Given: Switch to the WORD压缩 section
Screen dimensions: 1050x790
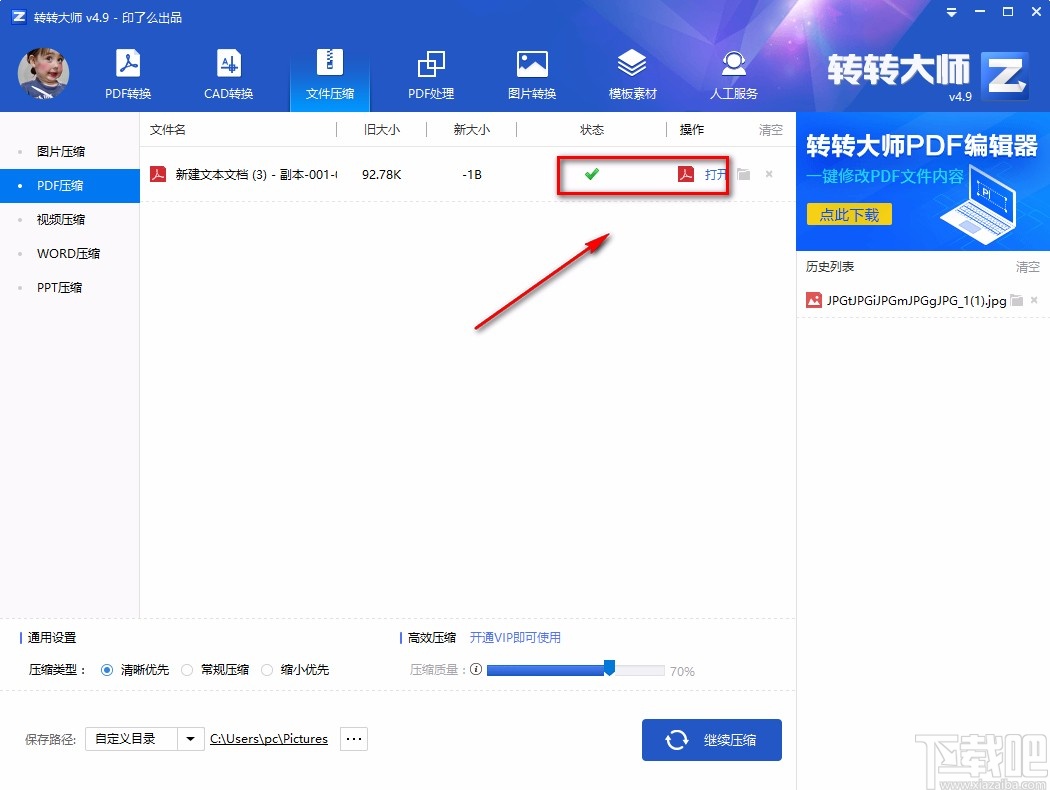Looking at the screenshot, I should [x=67, y=253].
